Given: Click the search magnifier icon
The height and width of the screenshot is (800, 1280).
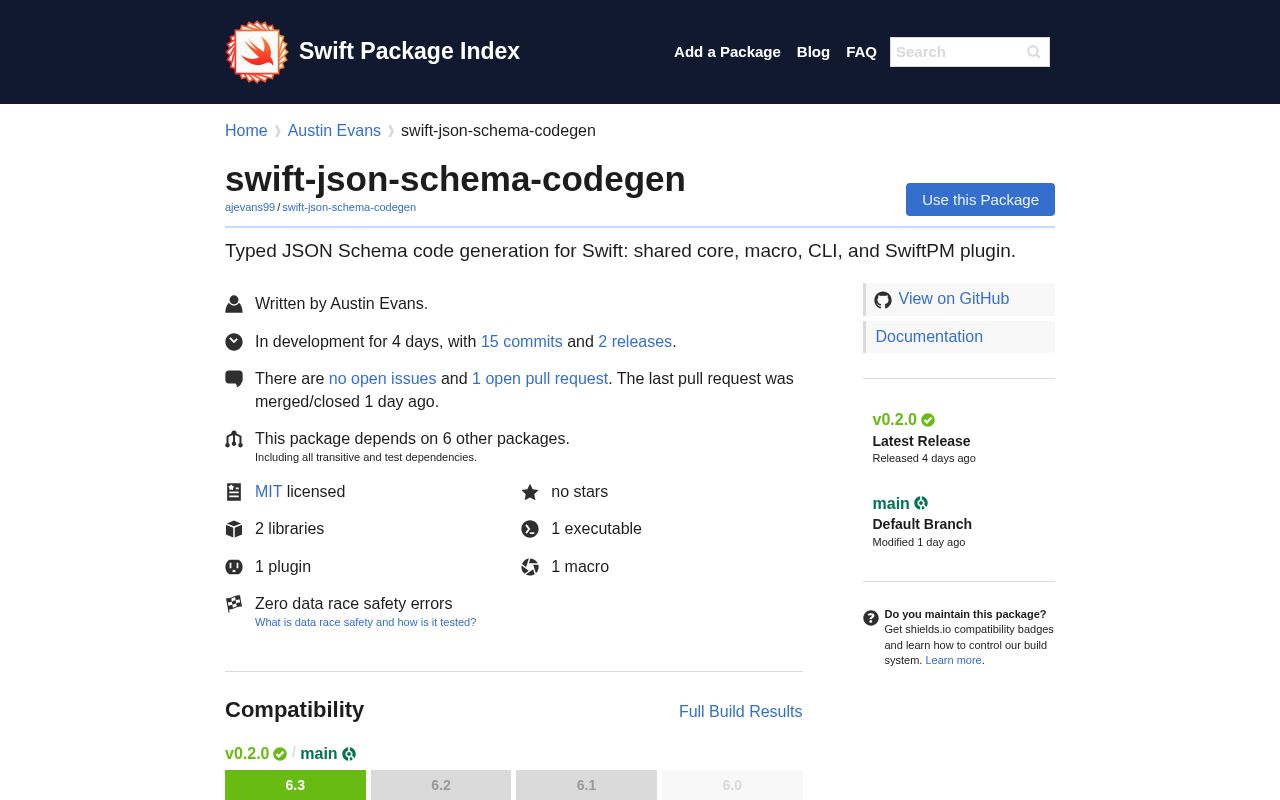Looking at the screenshot, I should click(x=1033, y=52).
